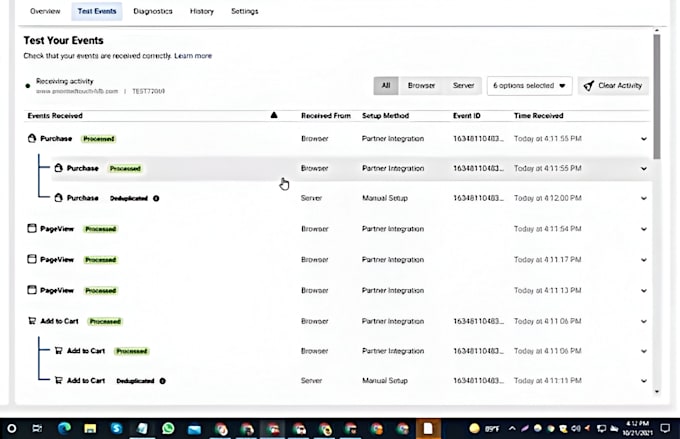Viewport: 680px width, 439px height.
Task: Expand the PageView 4:11:17 PM row chevron
Action: (x=644, y=260)
